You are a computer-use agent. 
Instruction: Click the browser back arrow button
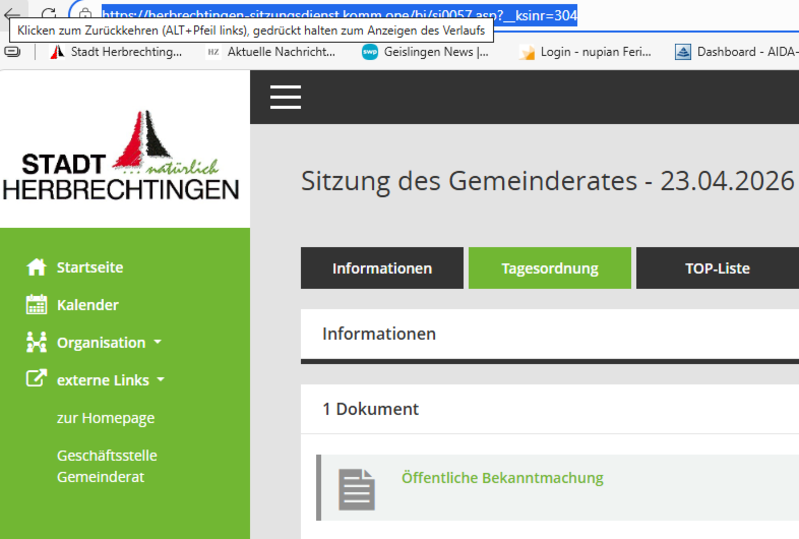12,15
